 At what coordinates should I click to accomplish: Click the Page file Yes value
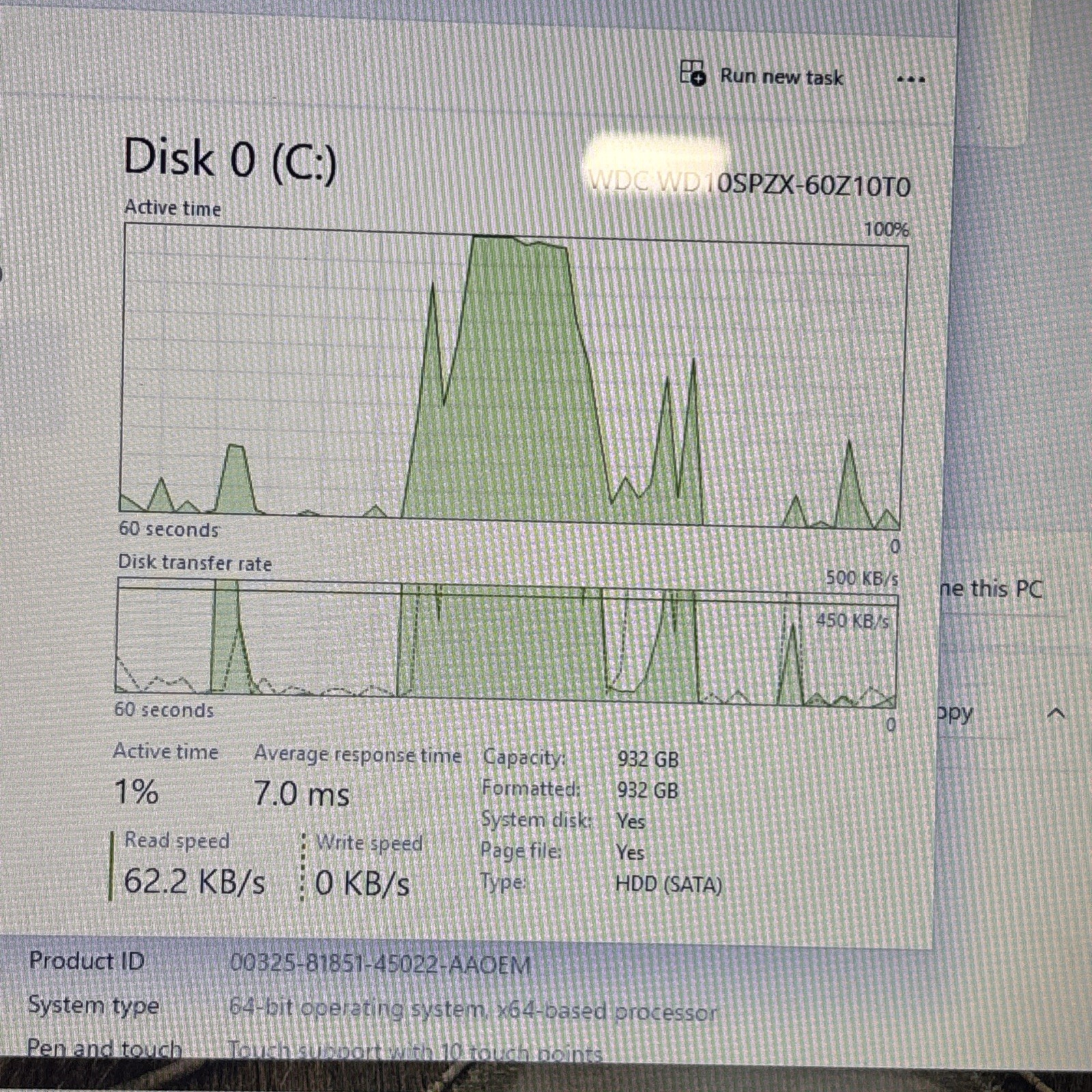(x=630, y=852)
